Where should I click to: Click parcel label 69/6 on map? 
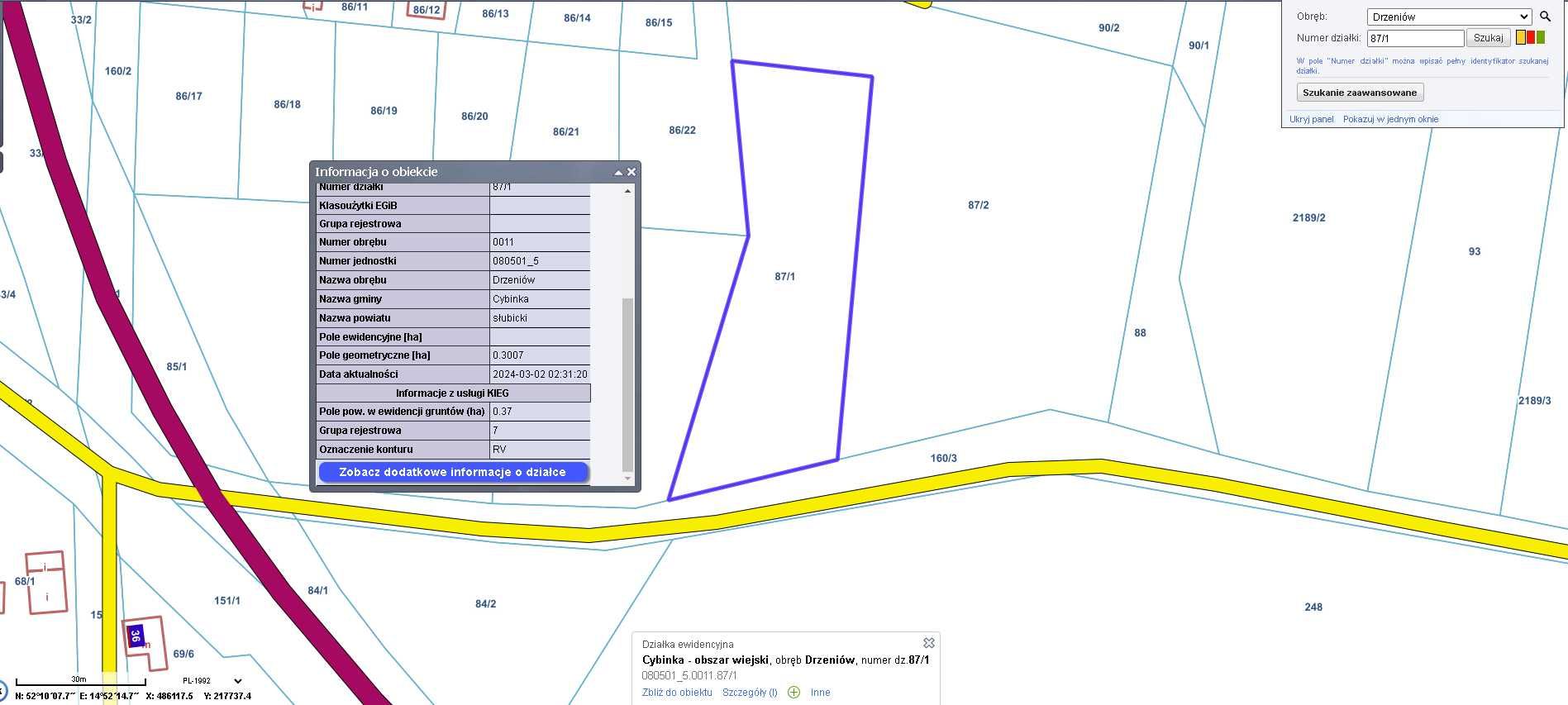click(183, 654)
